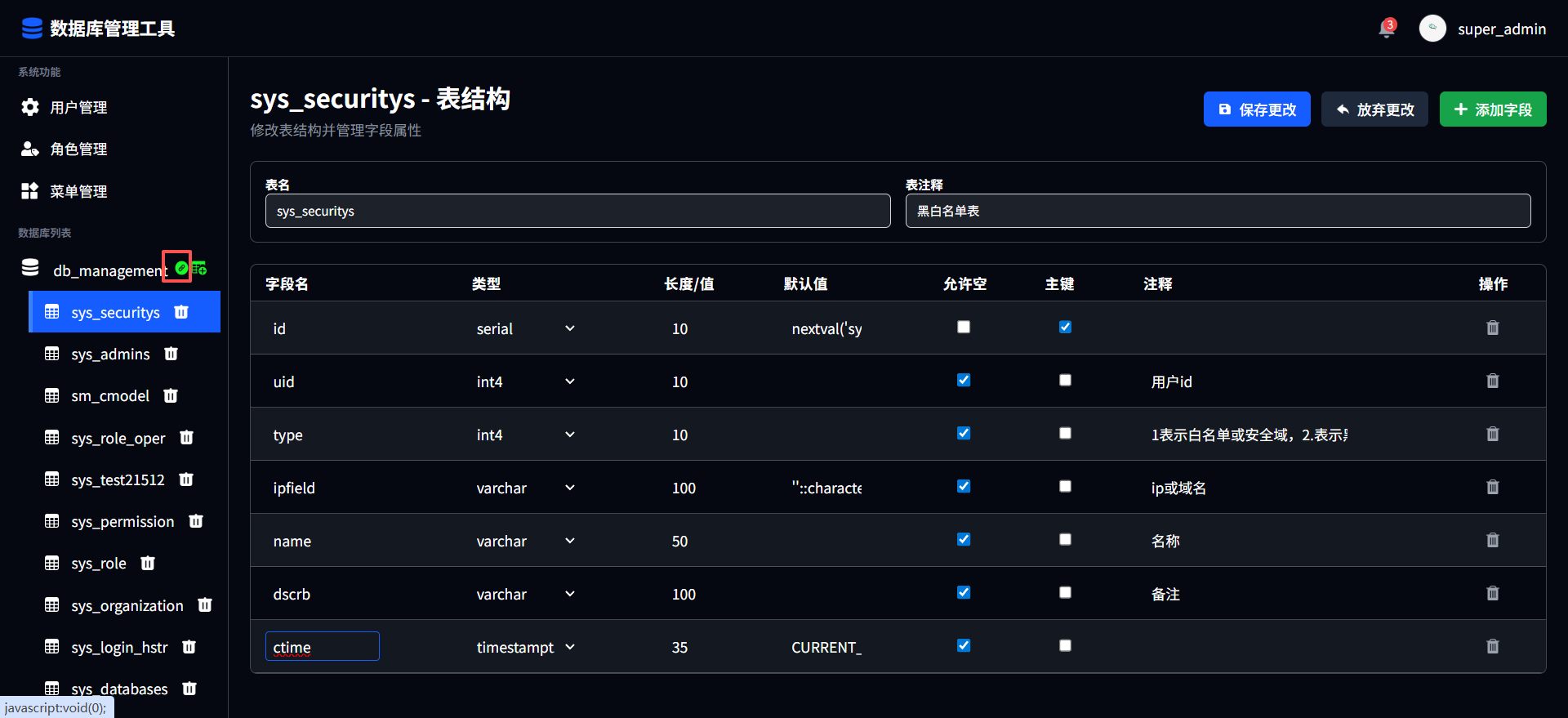Uncheck primary key for id field
The height and width of the screenshot is (718, 1568).
1065,328
